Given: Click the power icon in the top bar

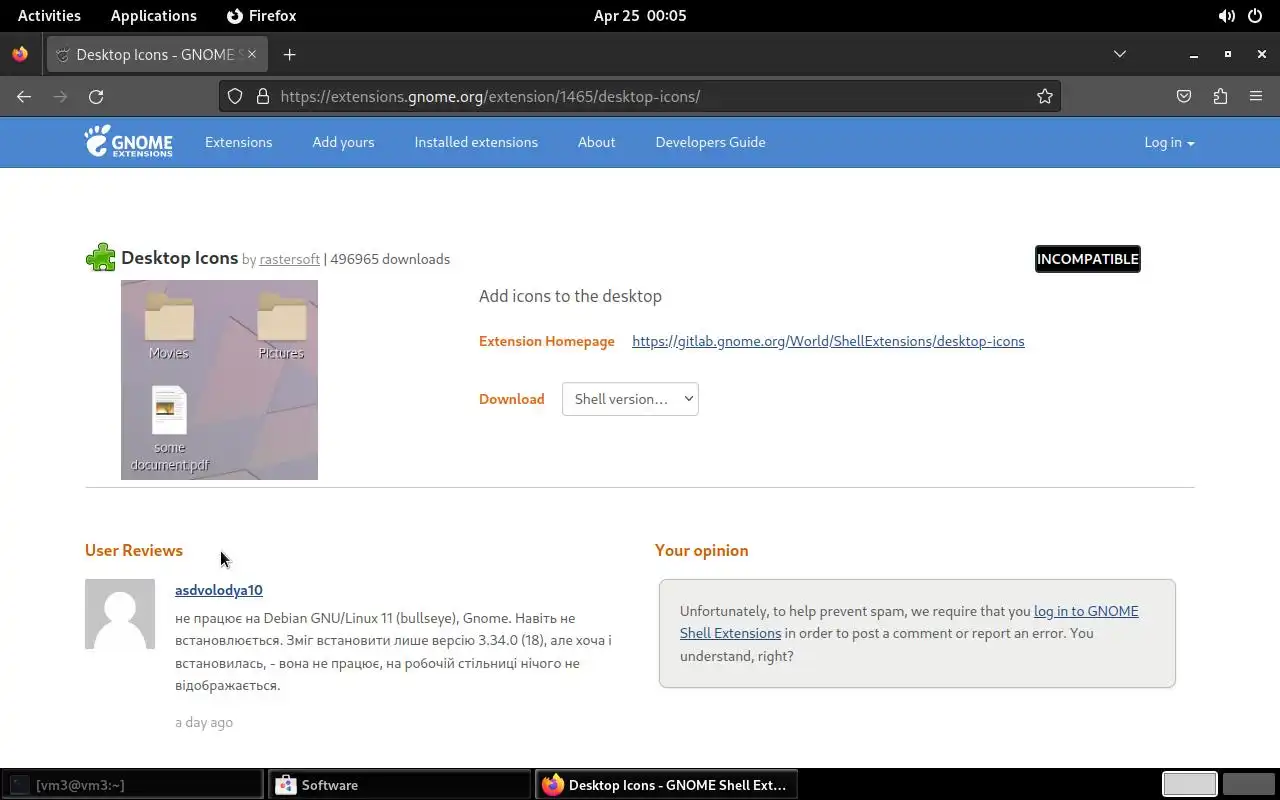Looking at the screenshot, I should click(1256, 16).
